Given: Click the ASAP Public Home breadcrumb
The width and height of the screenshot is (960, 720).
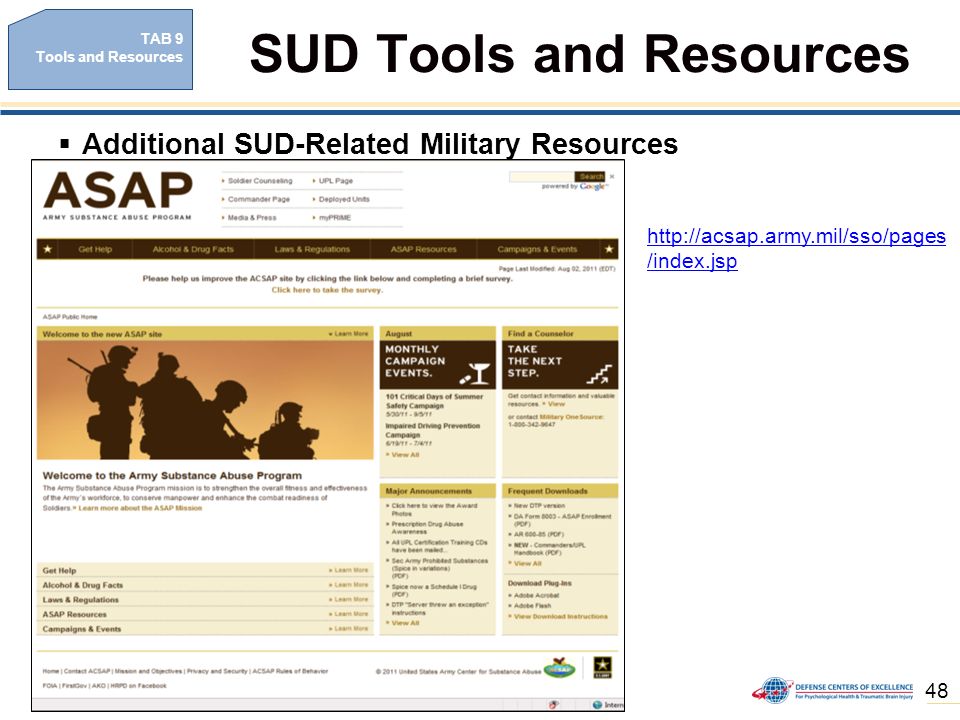Looking at the screenshot, I should click(x=70, y=317).
